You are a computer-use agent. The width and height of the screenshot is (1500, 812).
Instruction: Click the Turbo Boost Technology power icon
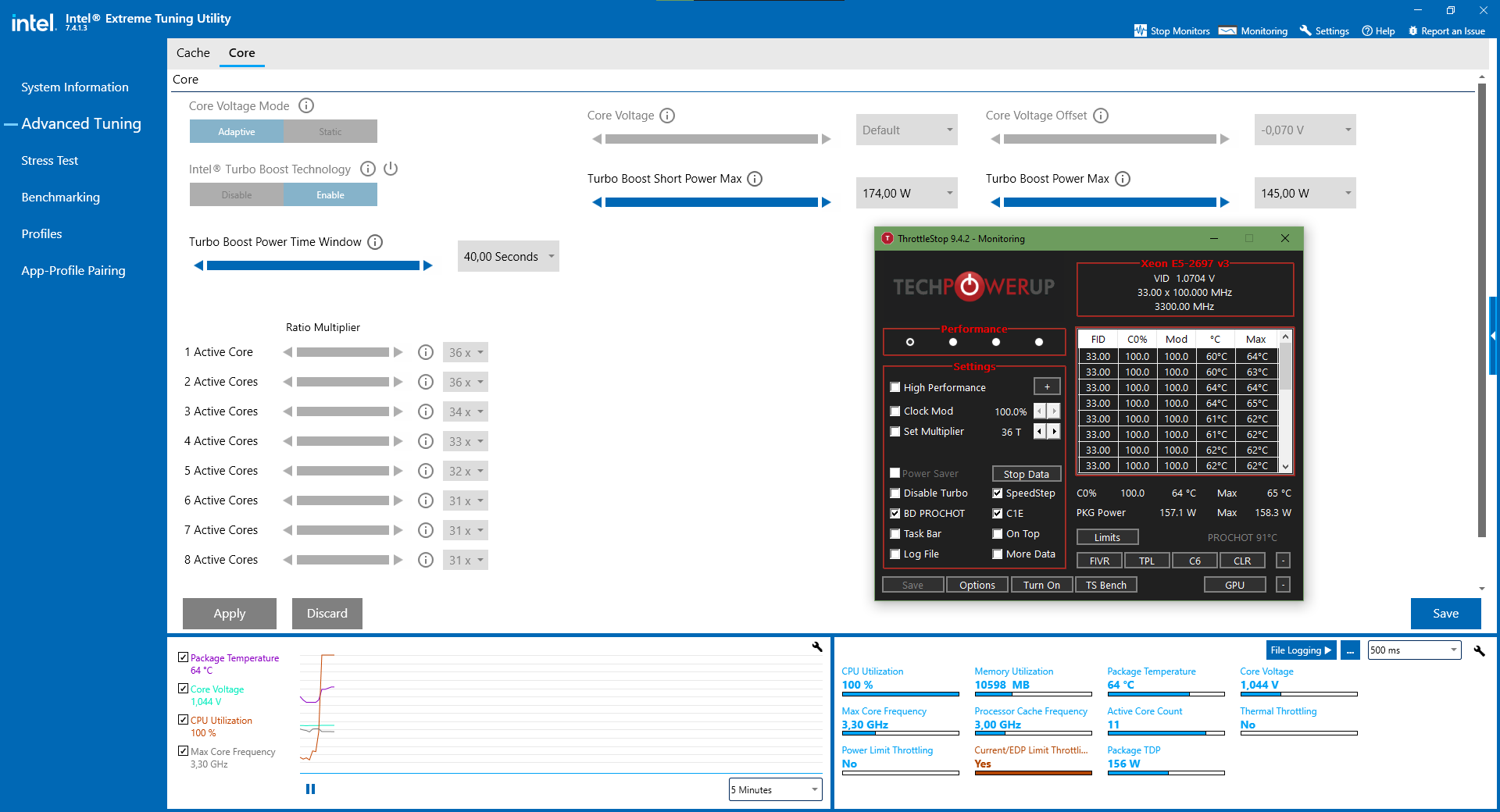[x=391, y=169]
